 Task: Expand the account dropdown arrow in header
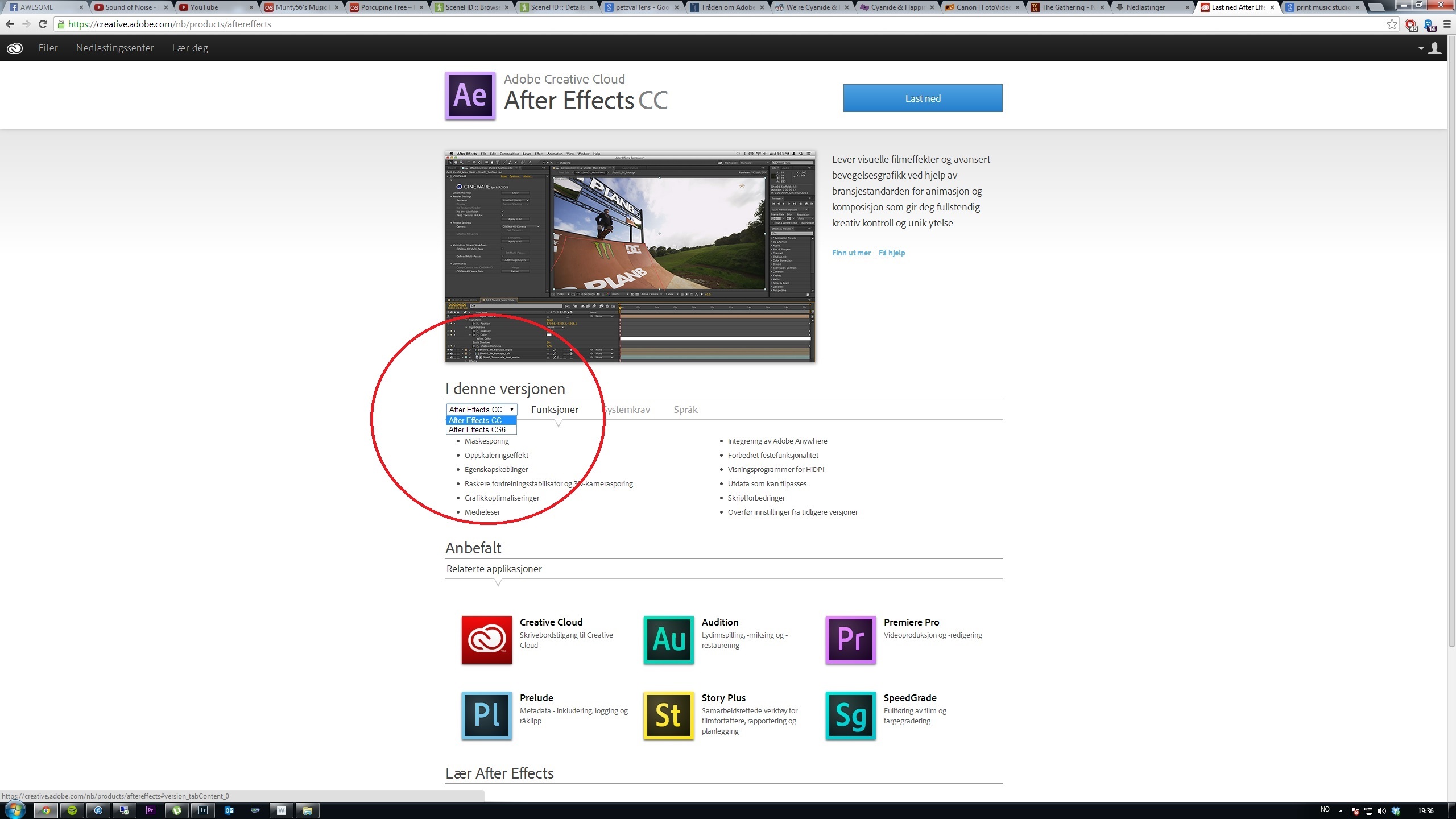[1421, 49]
